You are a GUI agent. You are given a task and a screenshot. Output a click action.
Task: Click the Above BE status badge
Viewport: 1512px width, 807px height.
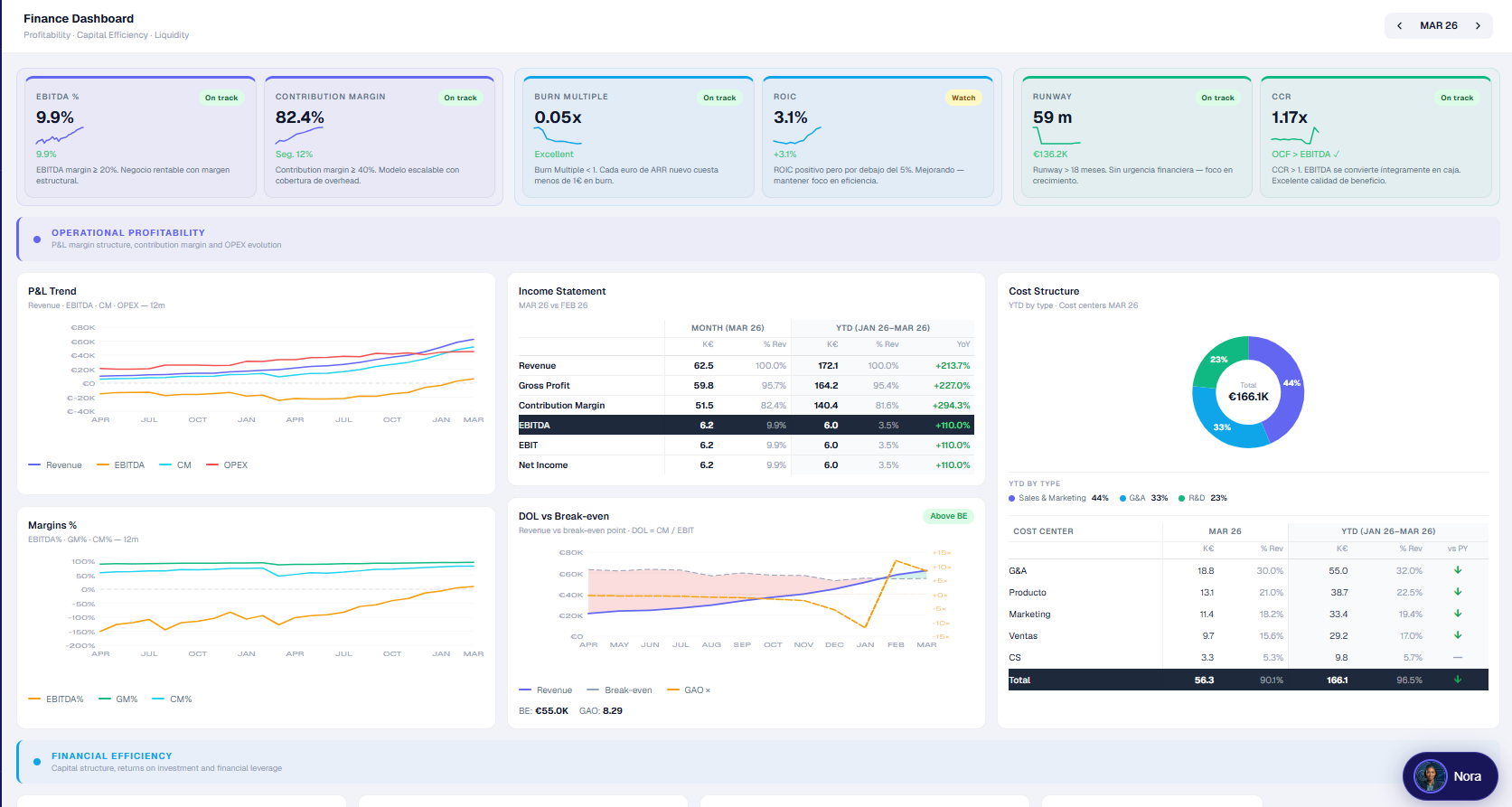[948, 516]
